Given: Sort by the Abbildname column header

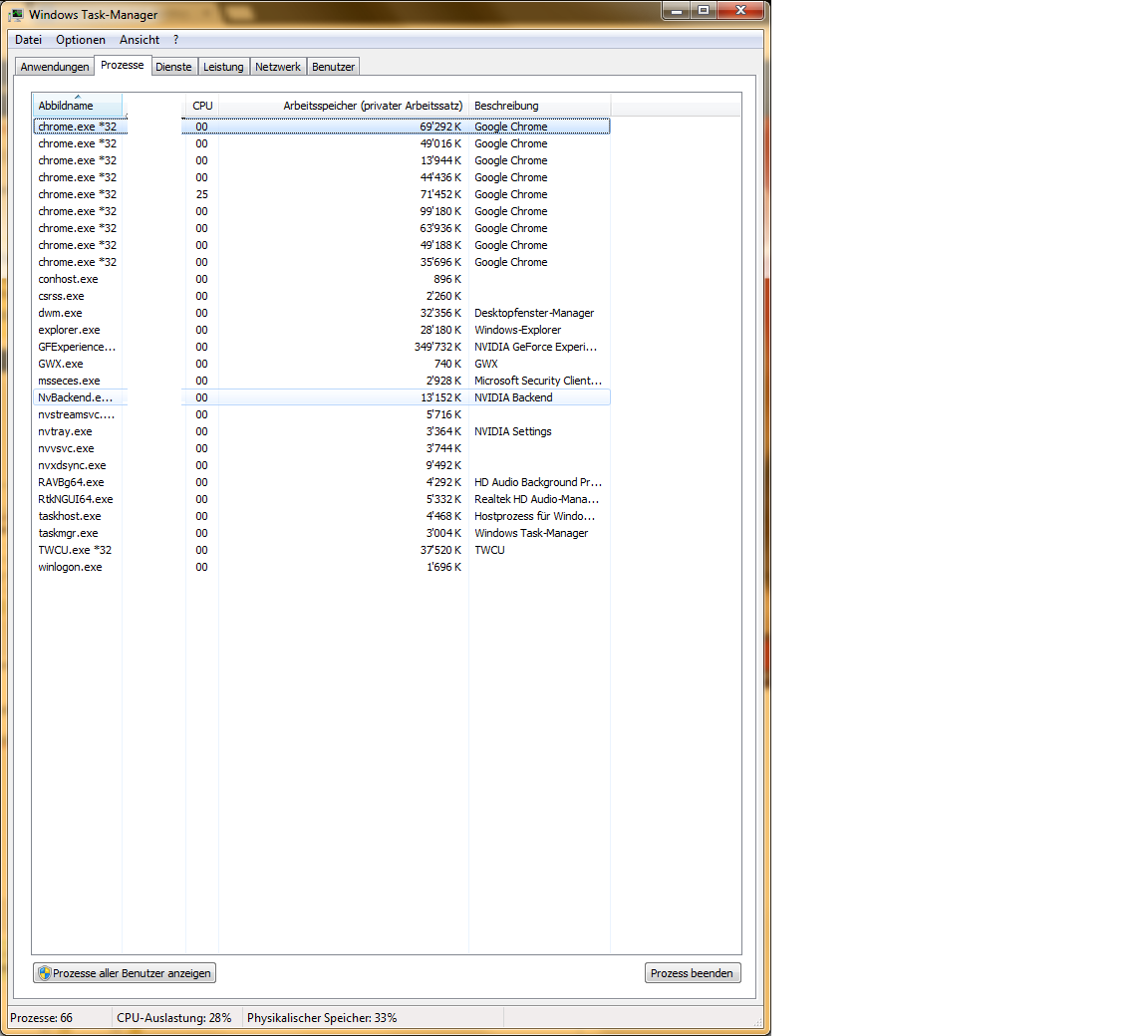Looking at the screenshot, I should pos(78,106).
